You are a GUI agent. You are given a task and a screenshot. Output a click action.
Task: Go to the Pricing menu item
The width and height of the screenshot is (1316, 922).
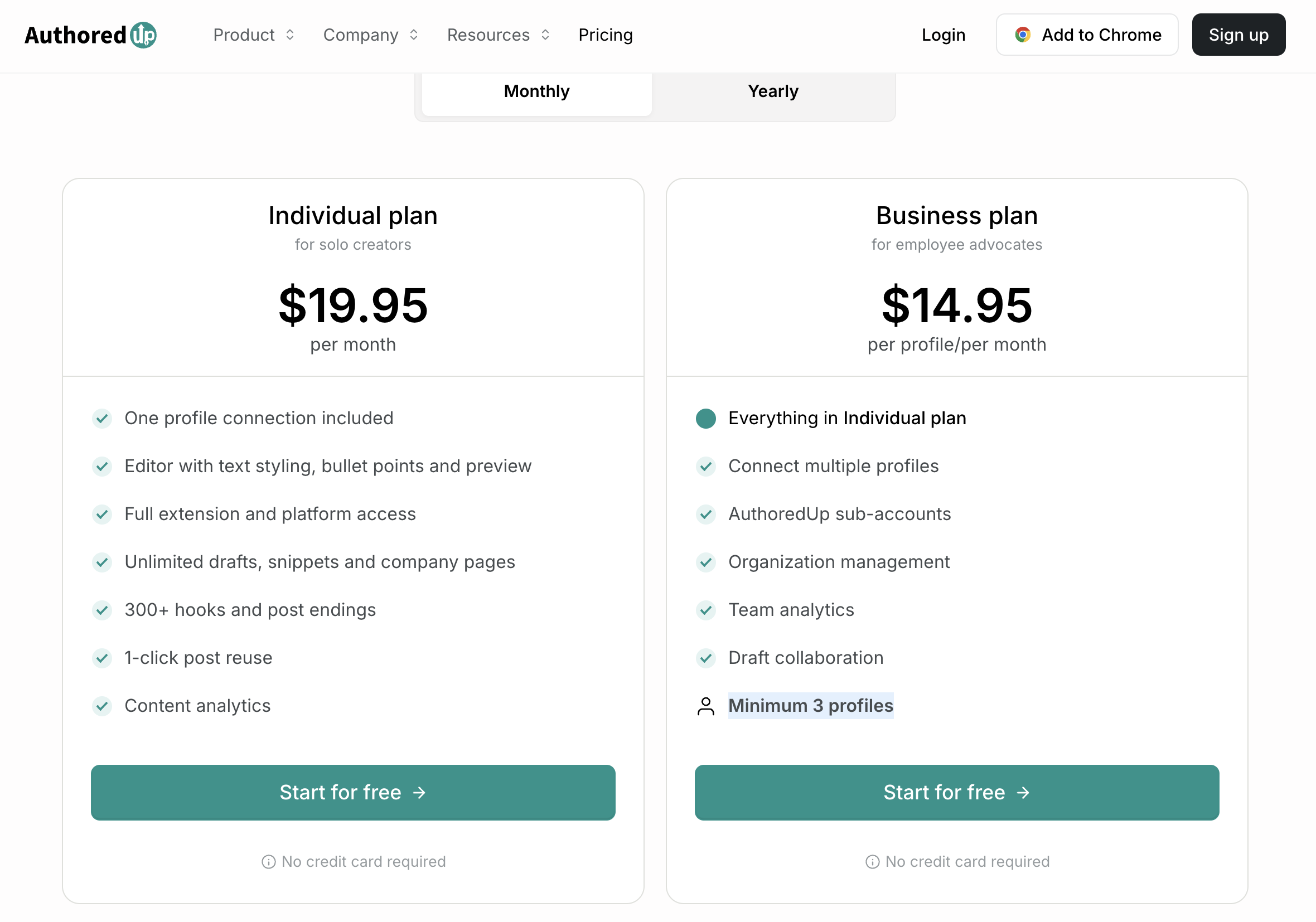pyautogui.click(x=605, y=35)
